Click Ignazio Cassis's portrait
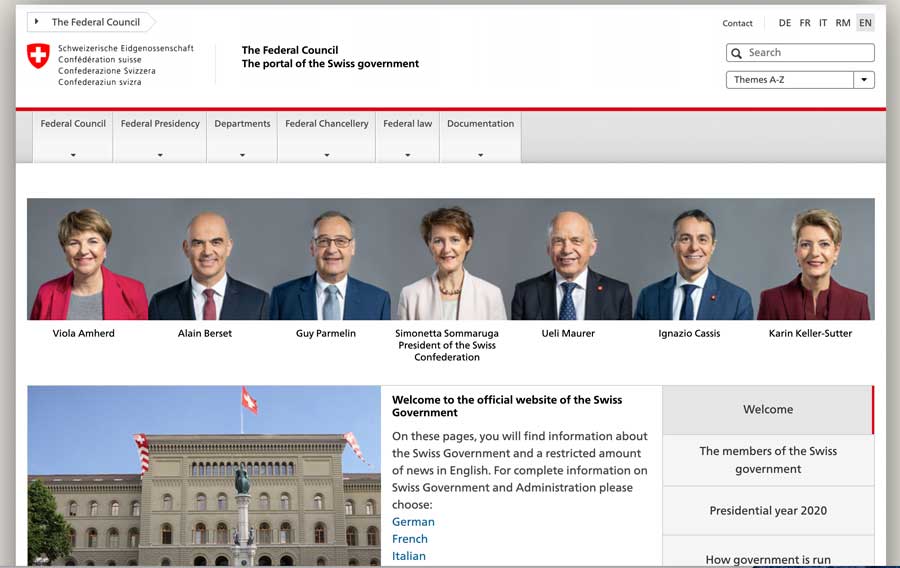The width and height of the screenshot is (900, 568). [x=693, y=259]
